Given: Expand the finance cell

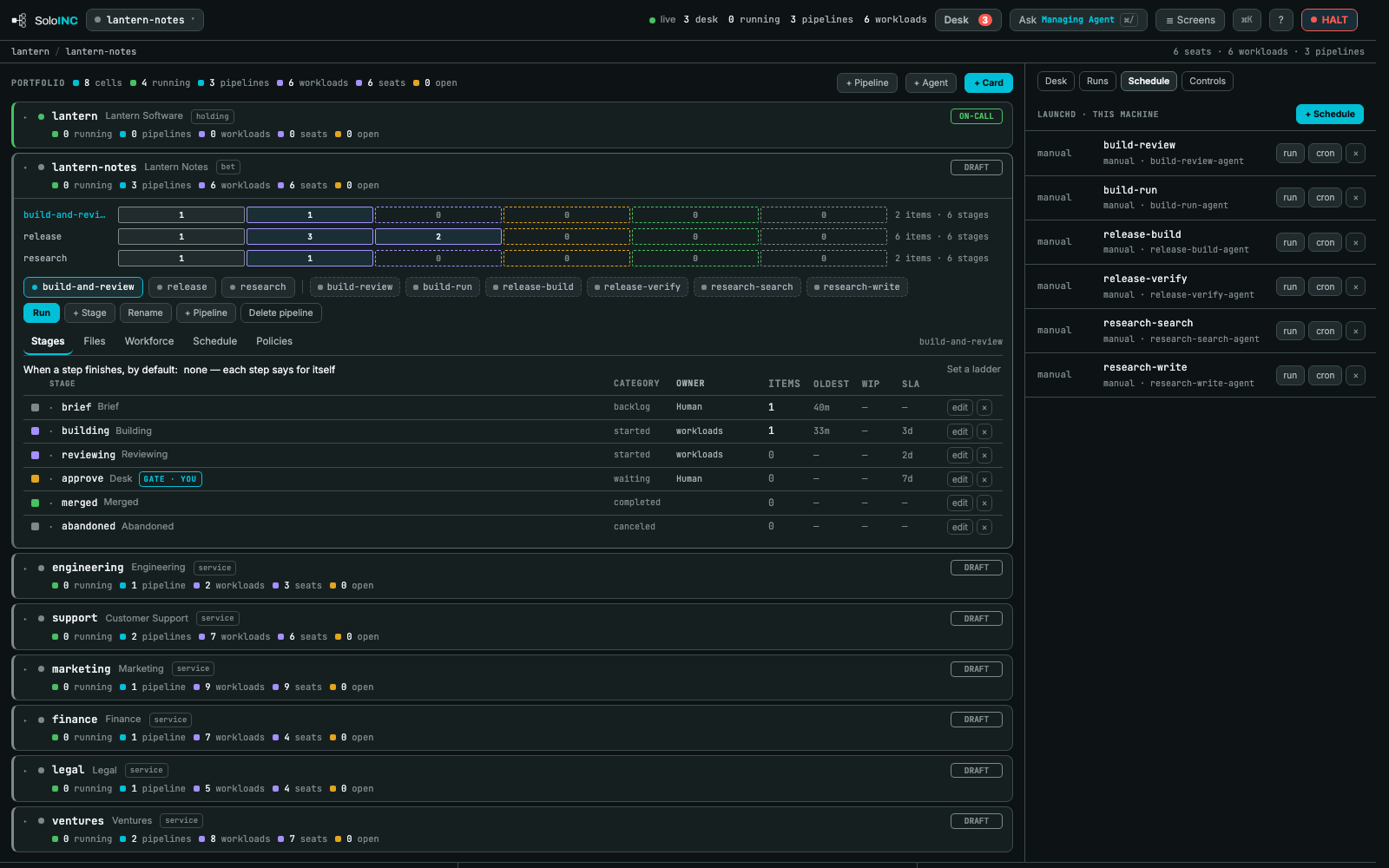Looking at the screenshot, I should coord(26,720).
